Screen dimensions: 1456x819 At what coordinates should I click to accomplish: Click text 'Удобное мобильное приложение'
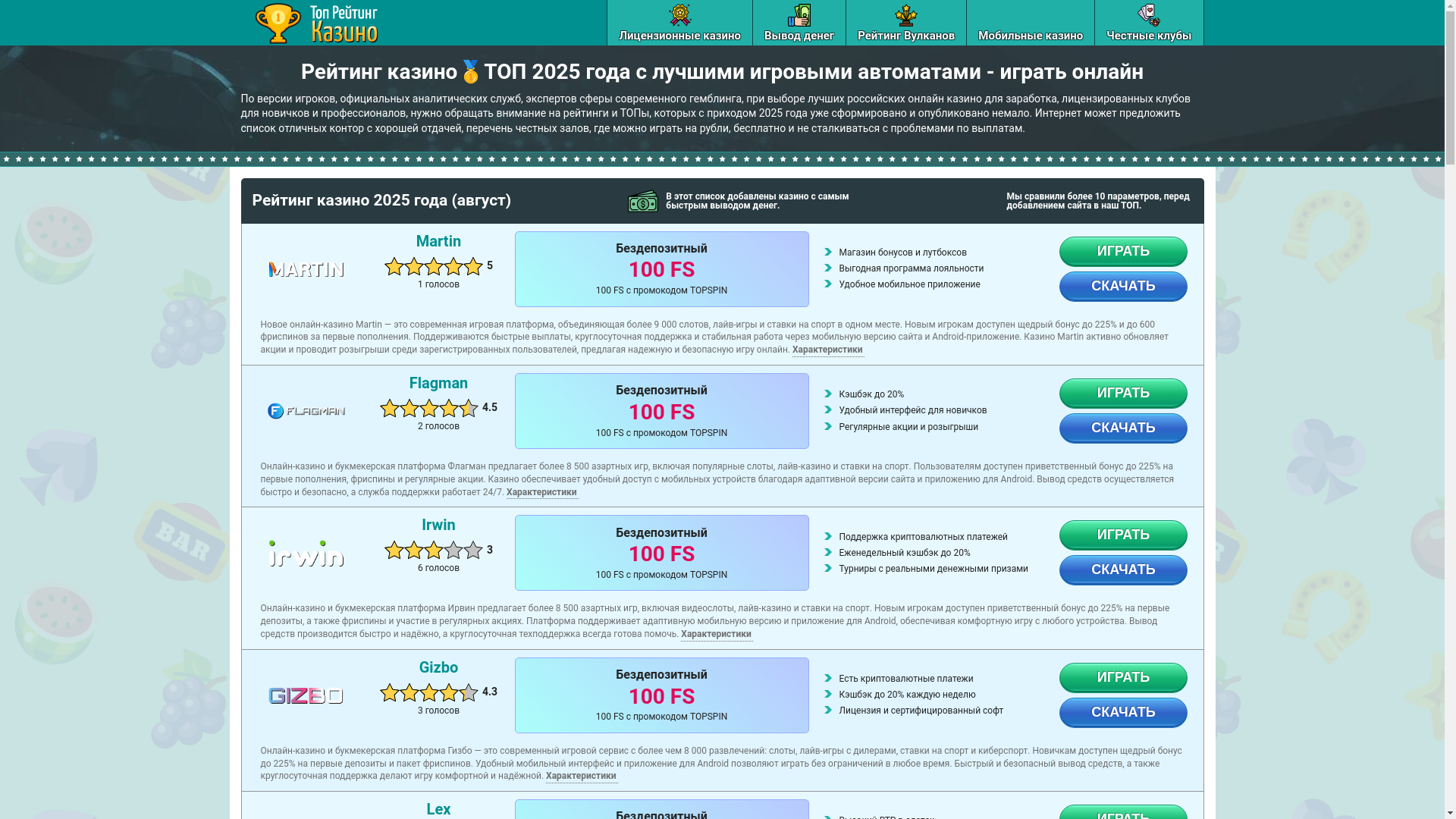point(909,284)
